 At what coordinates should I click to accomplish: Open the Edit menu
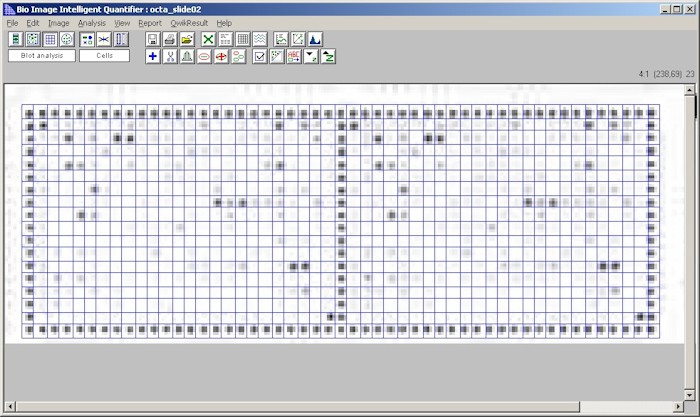33,23
